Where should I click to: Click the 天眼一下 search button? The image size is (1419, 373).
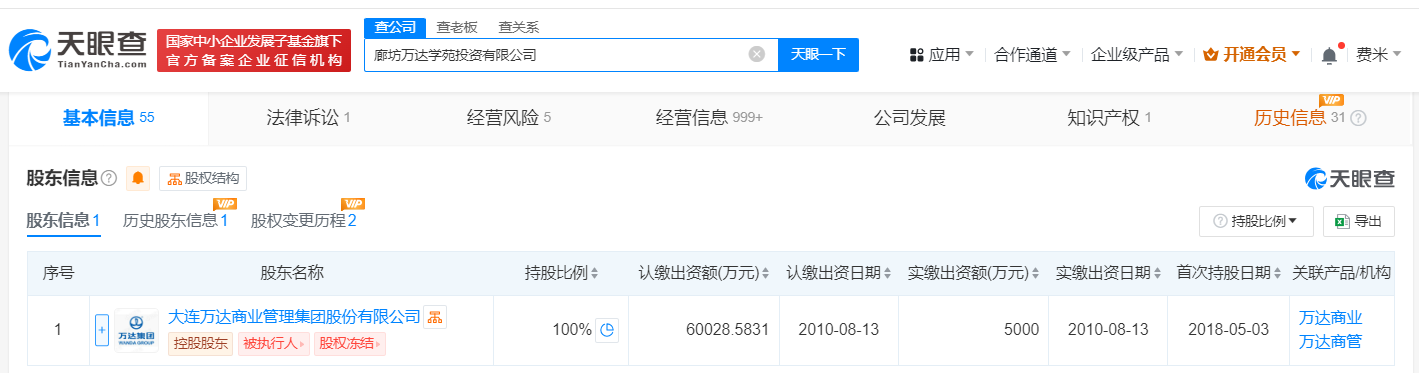click(x=818, y=54)
